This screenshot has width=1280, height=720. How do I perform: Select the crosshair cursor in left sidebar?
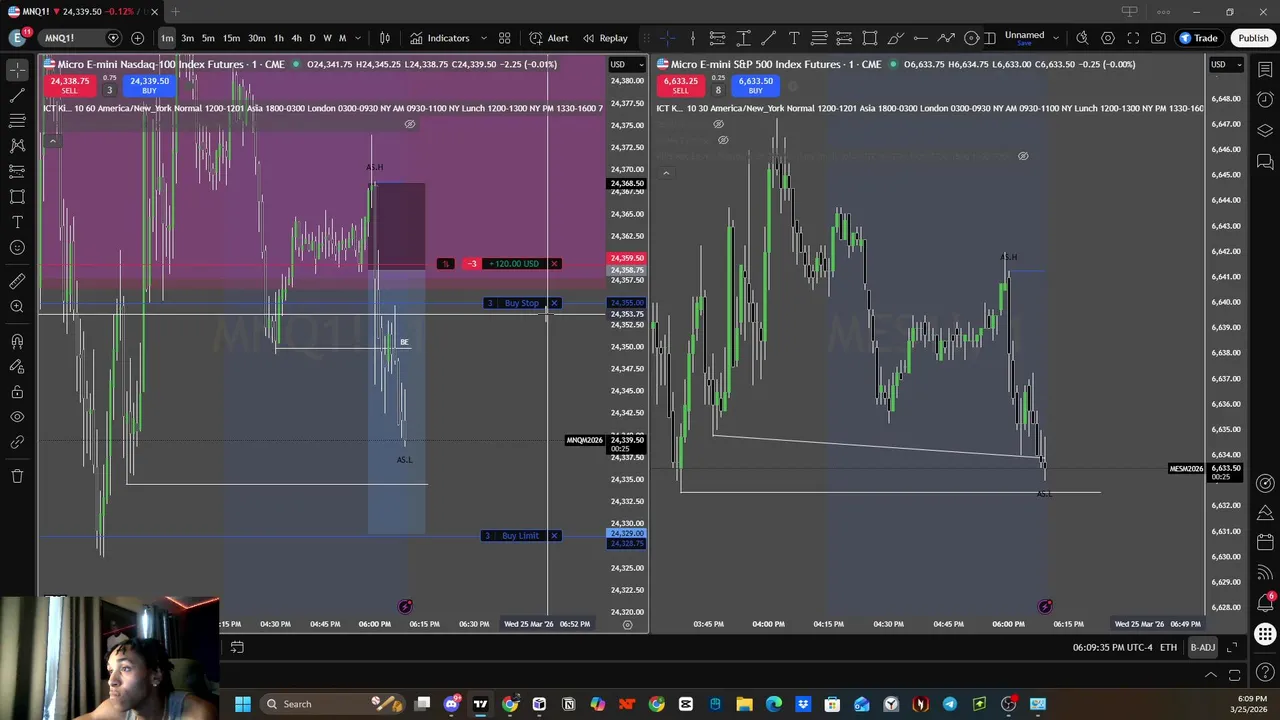point(17,69)
